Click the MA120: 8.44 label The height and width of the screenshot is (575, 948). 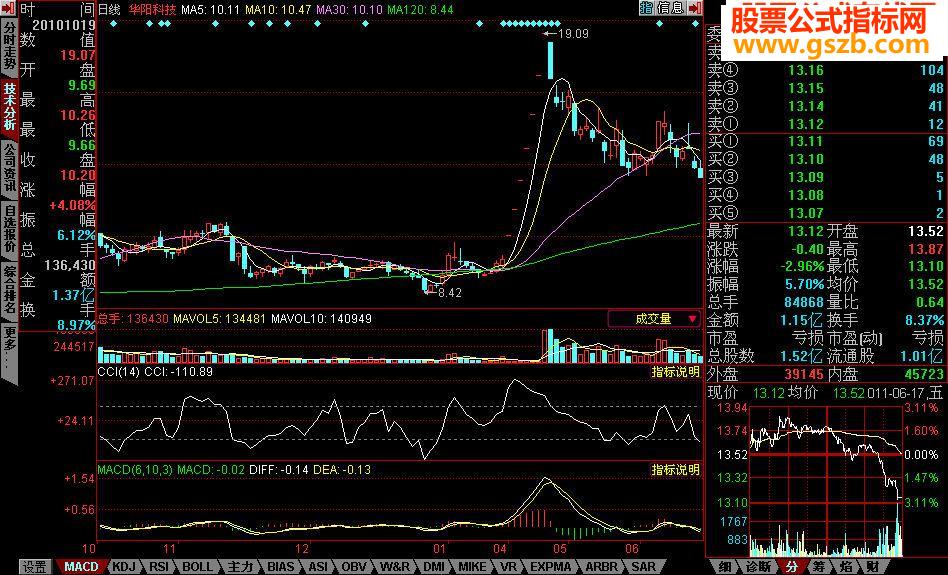coord(420,10)
